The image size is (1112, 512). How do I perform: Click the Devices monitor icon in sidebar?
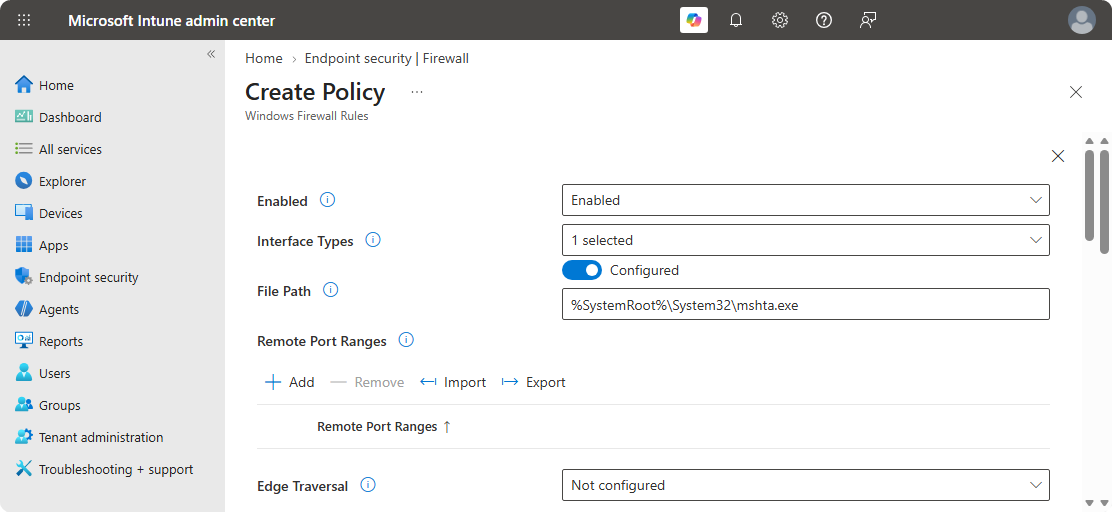(x=24, y=213)
